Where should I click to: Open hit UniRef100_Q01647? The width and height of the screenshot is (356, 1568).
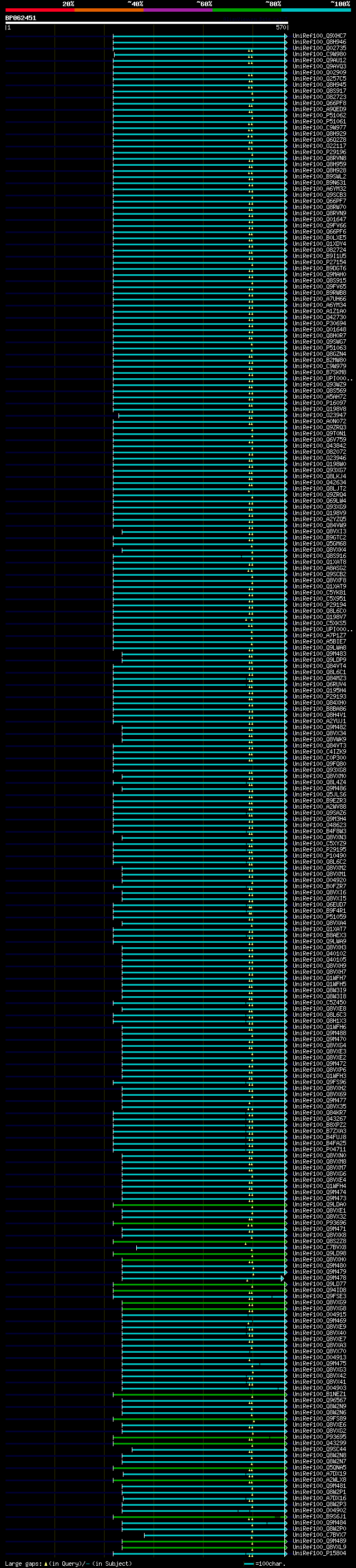(x=319, y=219)
